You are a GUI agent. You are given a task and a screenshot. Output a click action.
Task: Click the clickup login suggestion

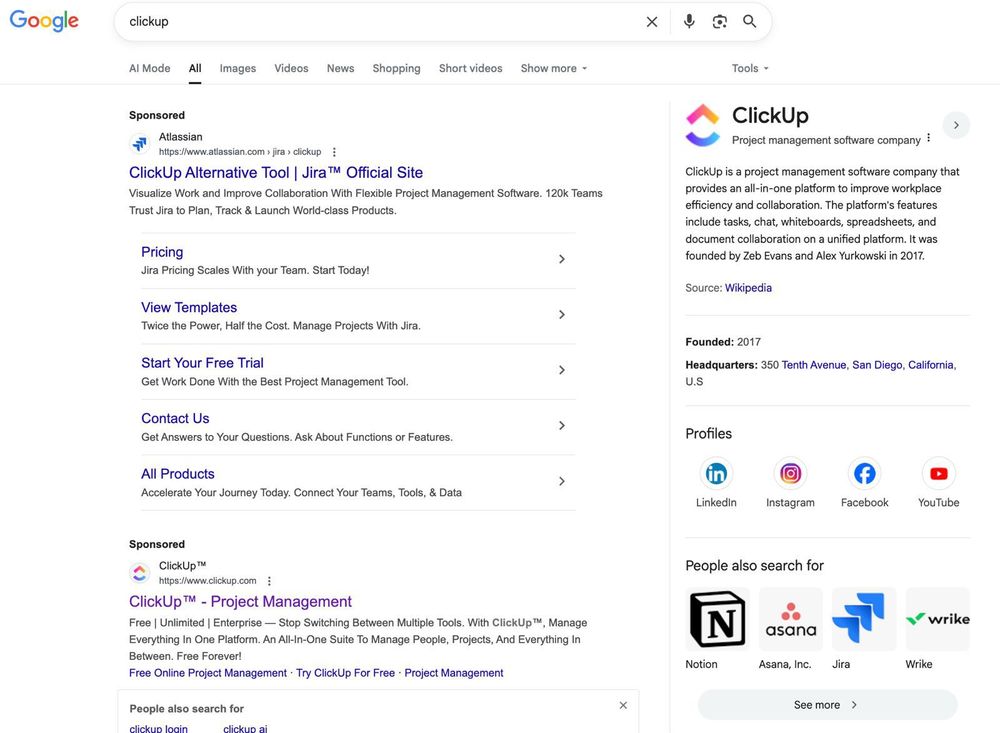pyautogui.click(x=159, y=728)
